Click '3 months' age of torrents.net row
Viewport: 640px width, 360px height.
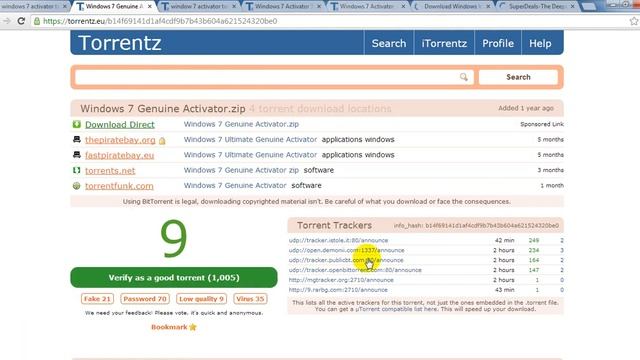coord(550,170)
